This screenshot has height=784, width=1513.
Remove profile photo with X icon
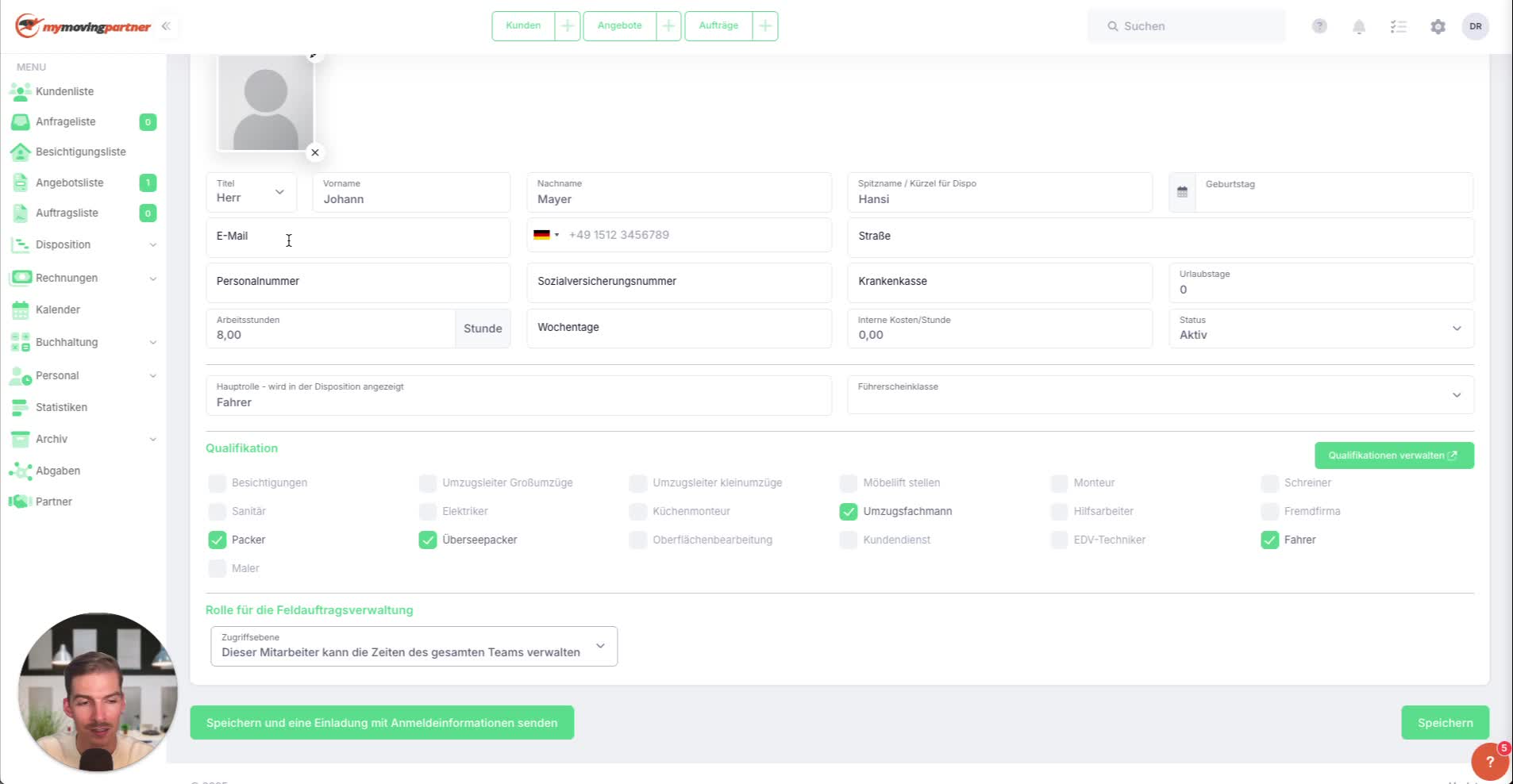pos(315,152)
